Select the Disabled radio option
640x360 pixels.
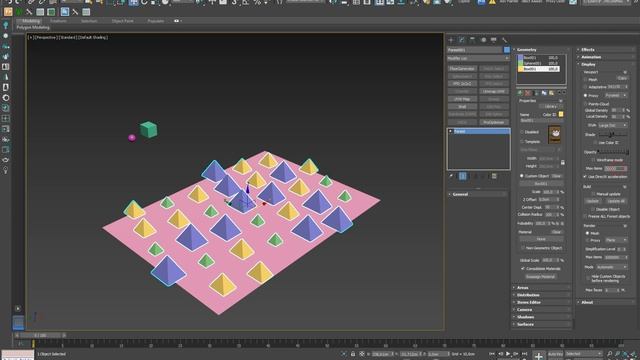522,132
